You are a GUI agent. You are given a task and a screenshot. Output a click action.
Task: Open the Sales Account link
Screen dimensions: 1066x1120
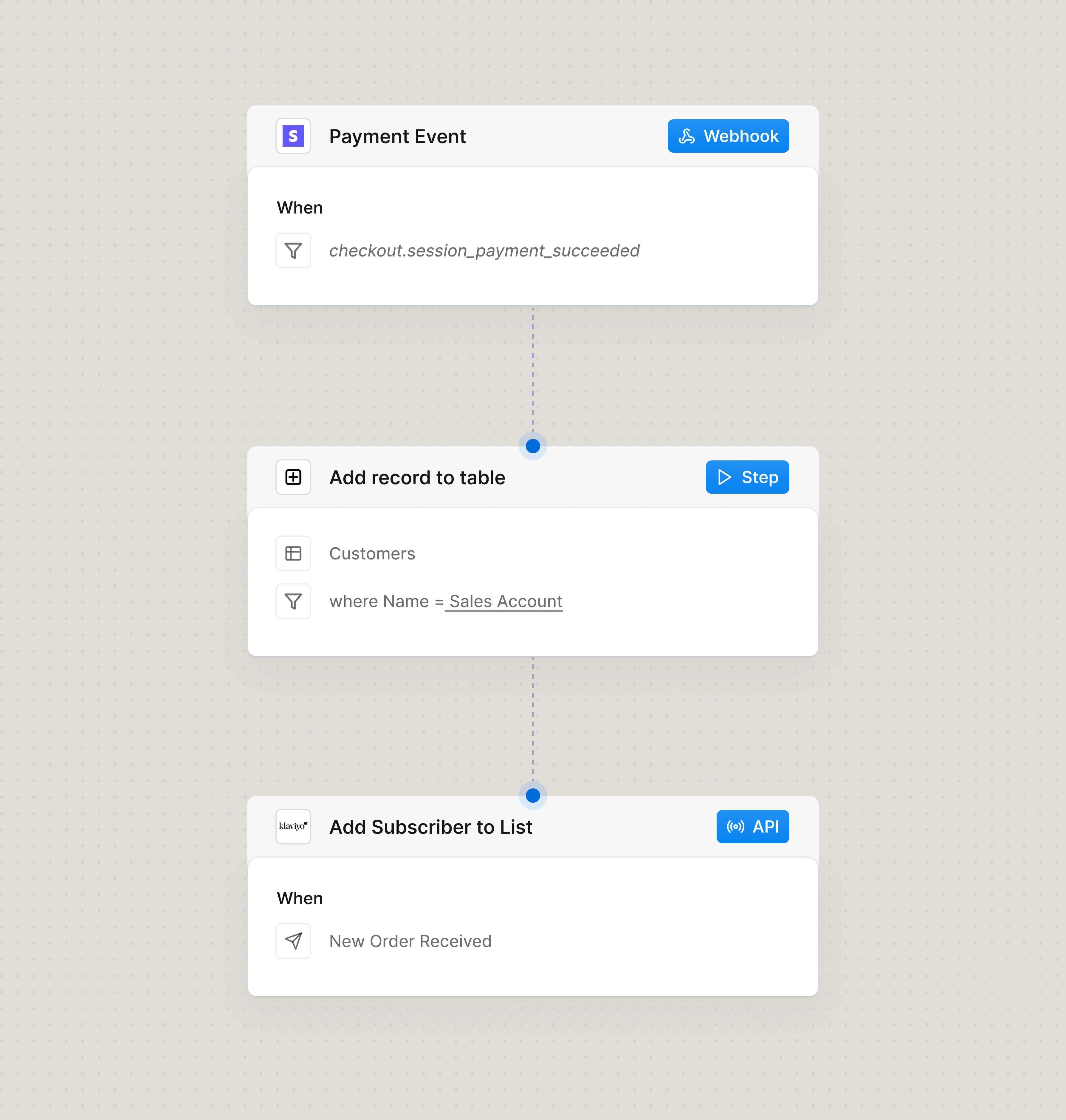505,601
